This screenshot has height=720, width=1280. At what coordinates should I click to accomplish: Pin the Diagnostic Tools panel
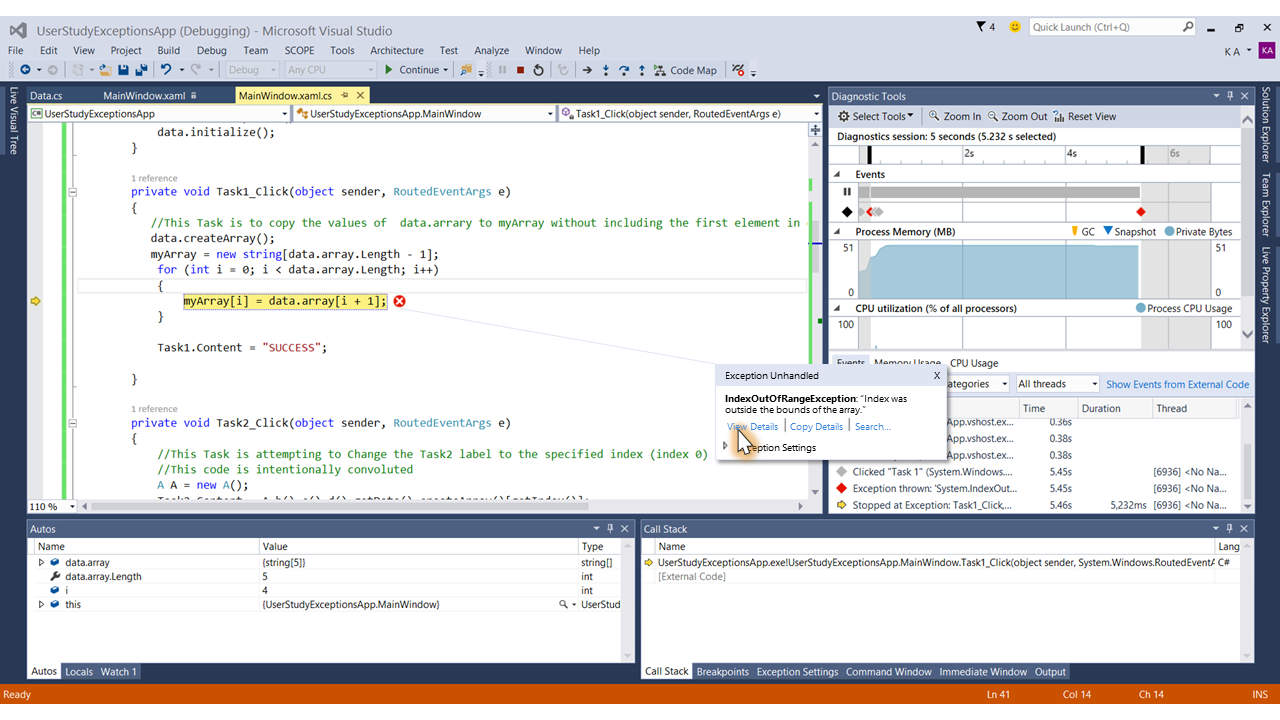click(x=1229, y=96)
